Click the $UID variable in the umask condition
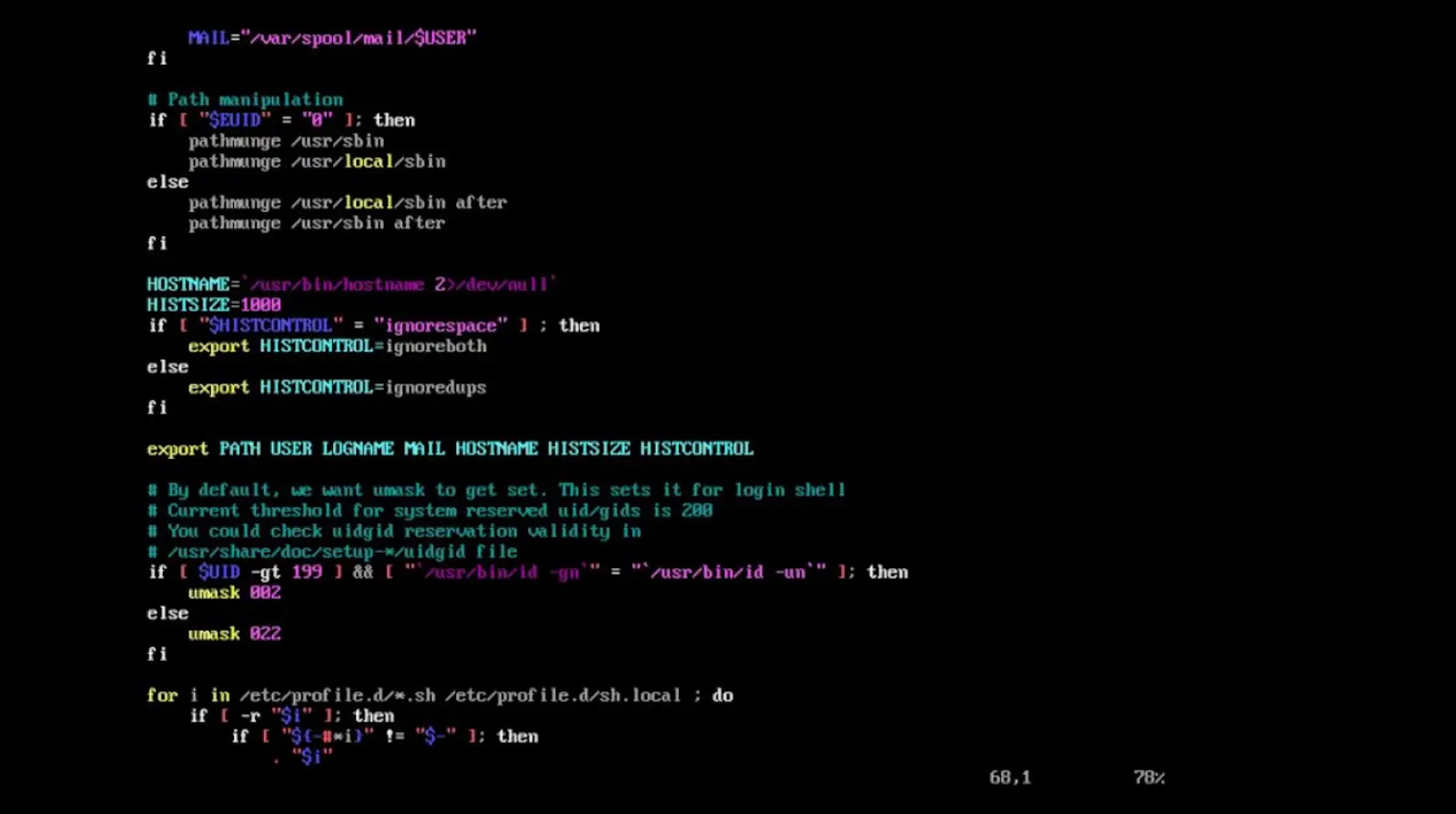This screenshot has width=1456, height=814. pyautogui.click(x=218, y=572)
